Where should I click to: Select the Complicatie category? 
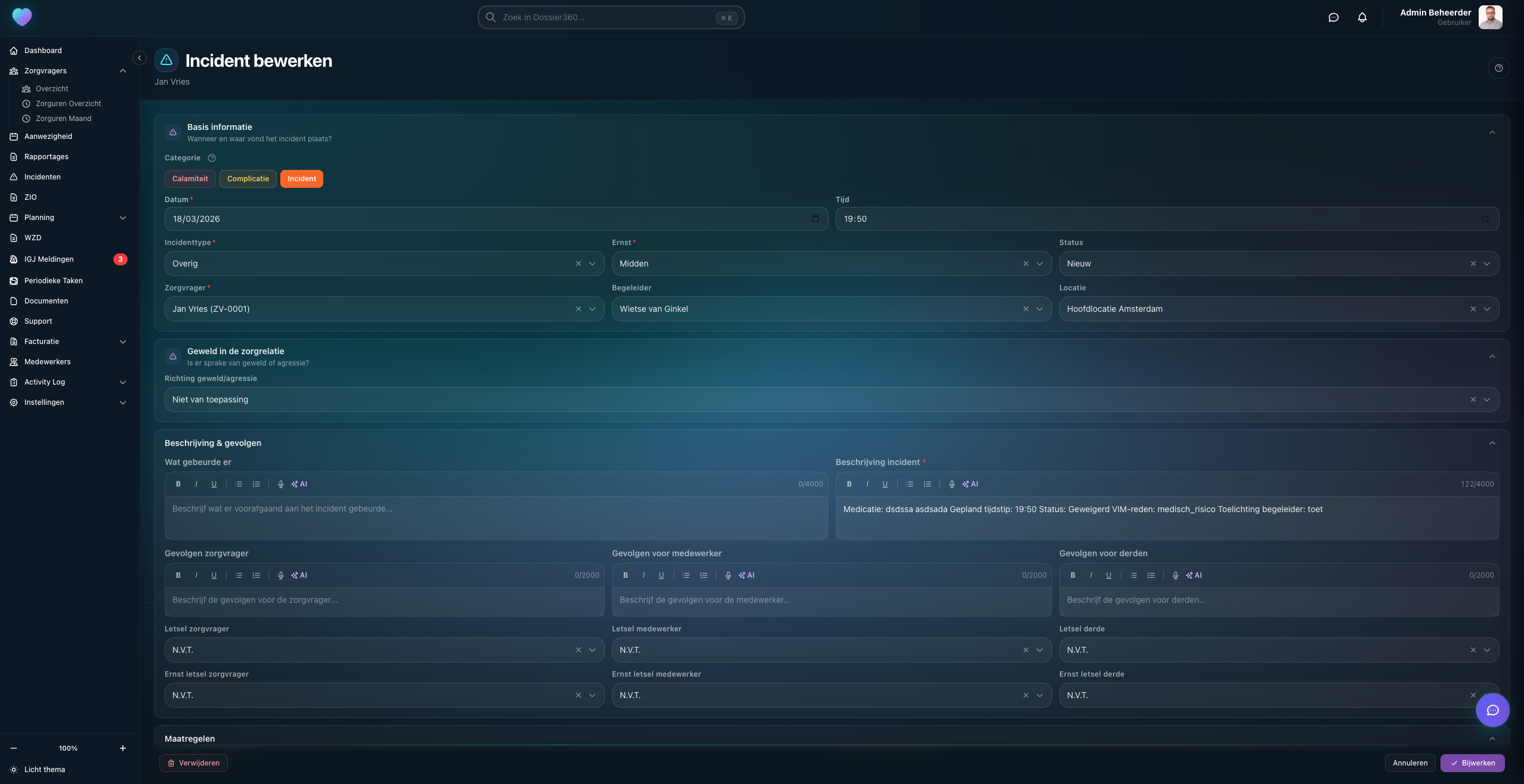(x=248, y=179)
